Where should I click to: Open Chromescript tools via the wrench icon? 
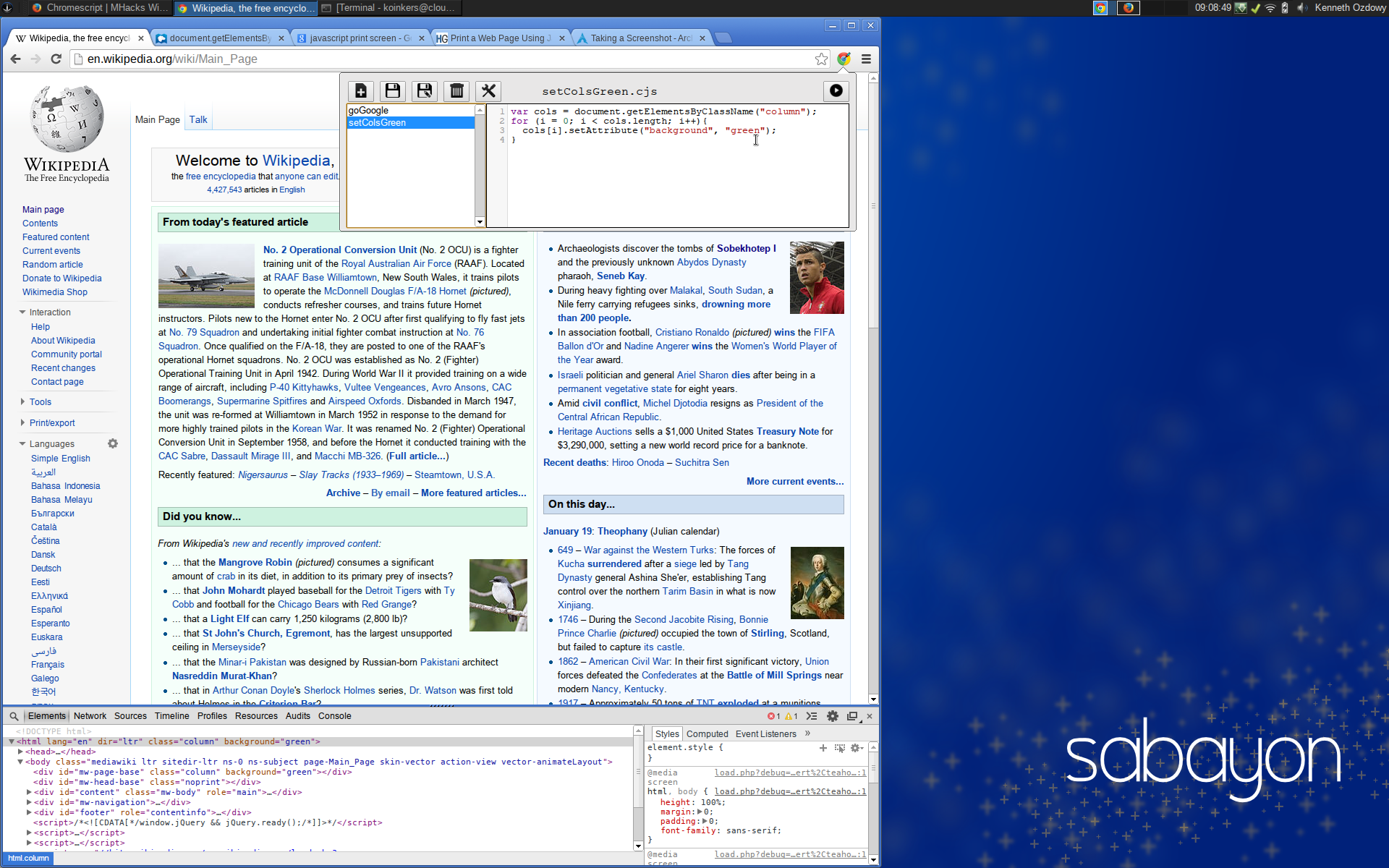488,90
